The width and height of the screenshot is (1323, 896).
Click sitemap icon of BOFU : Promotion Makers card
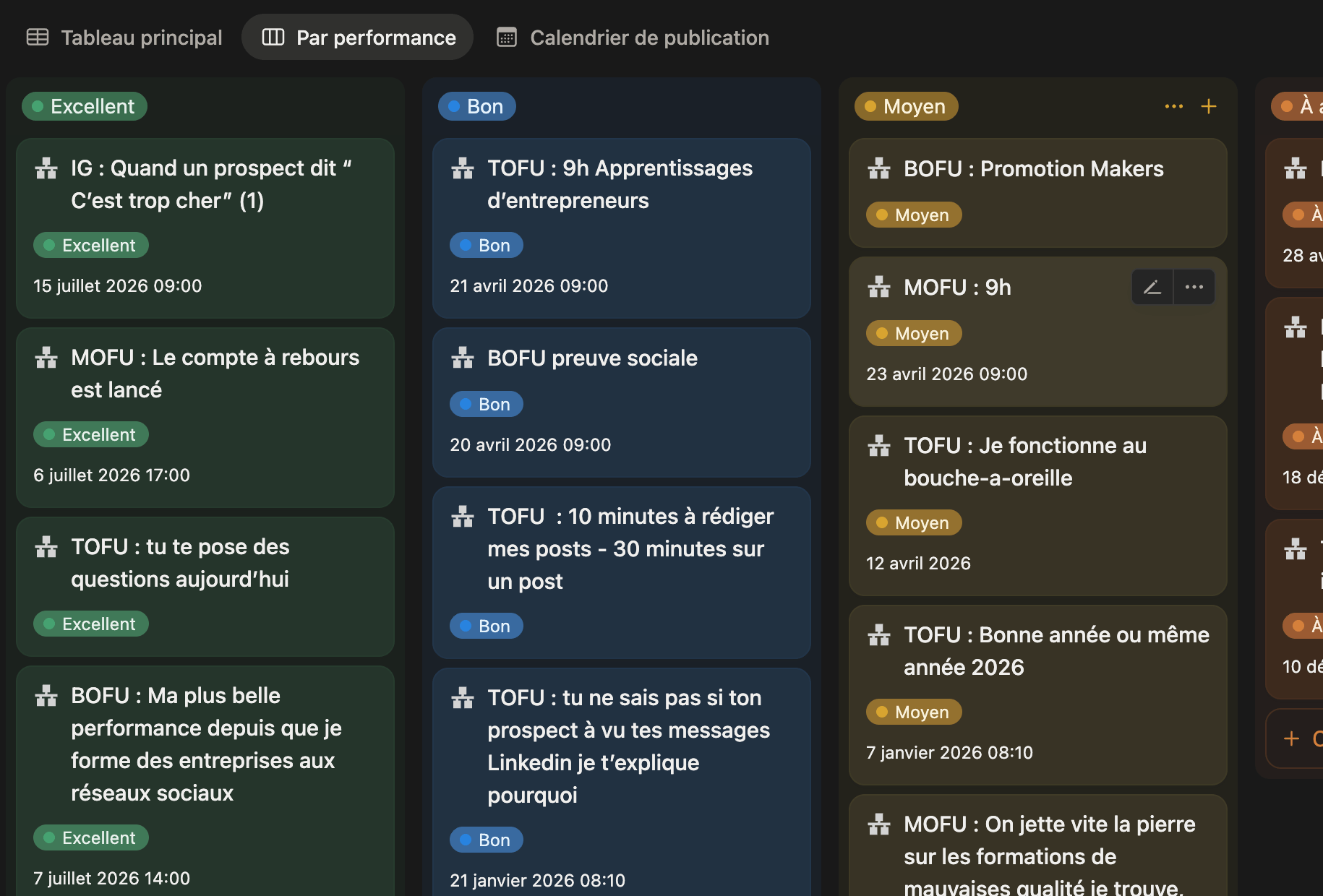coord(879,169)
